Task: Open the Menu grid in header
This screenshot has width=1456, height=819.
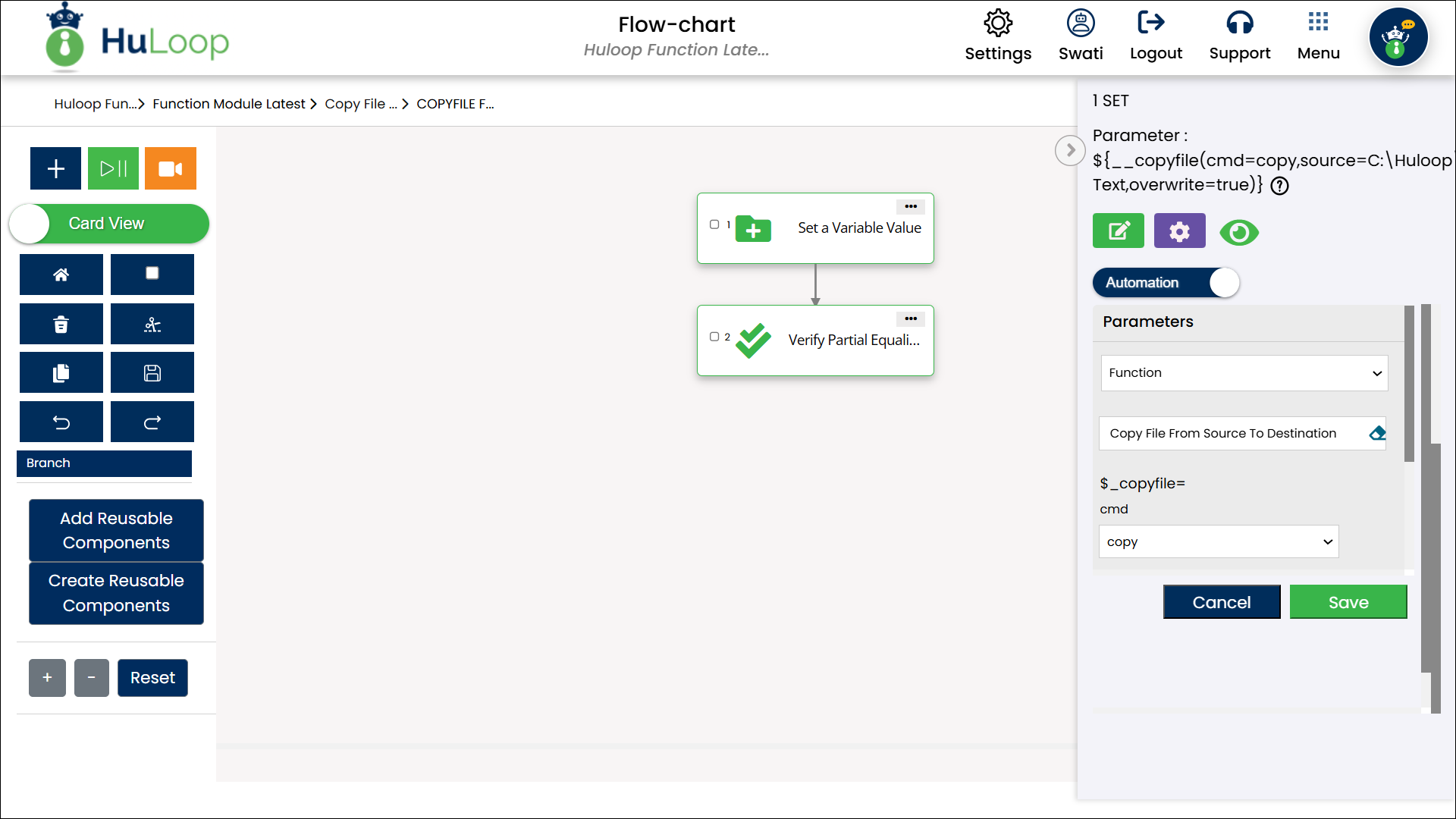Action: (1318, 36)
